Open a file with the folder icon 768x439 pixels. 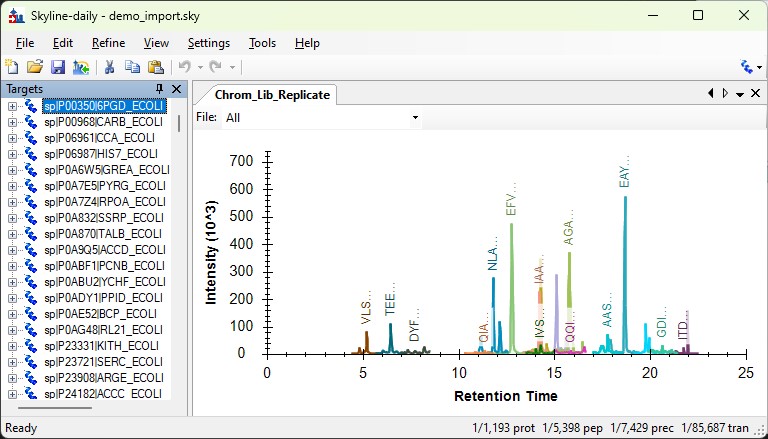[35, 67]
